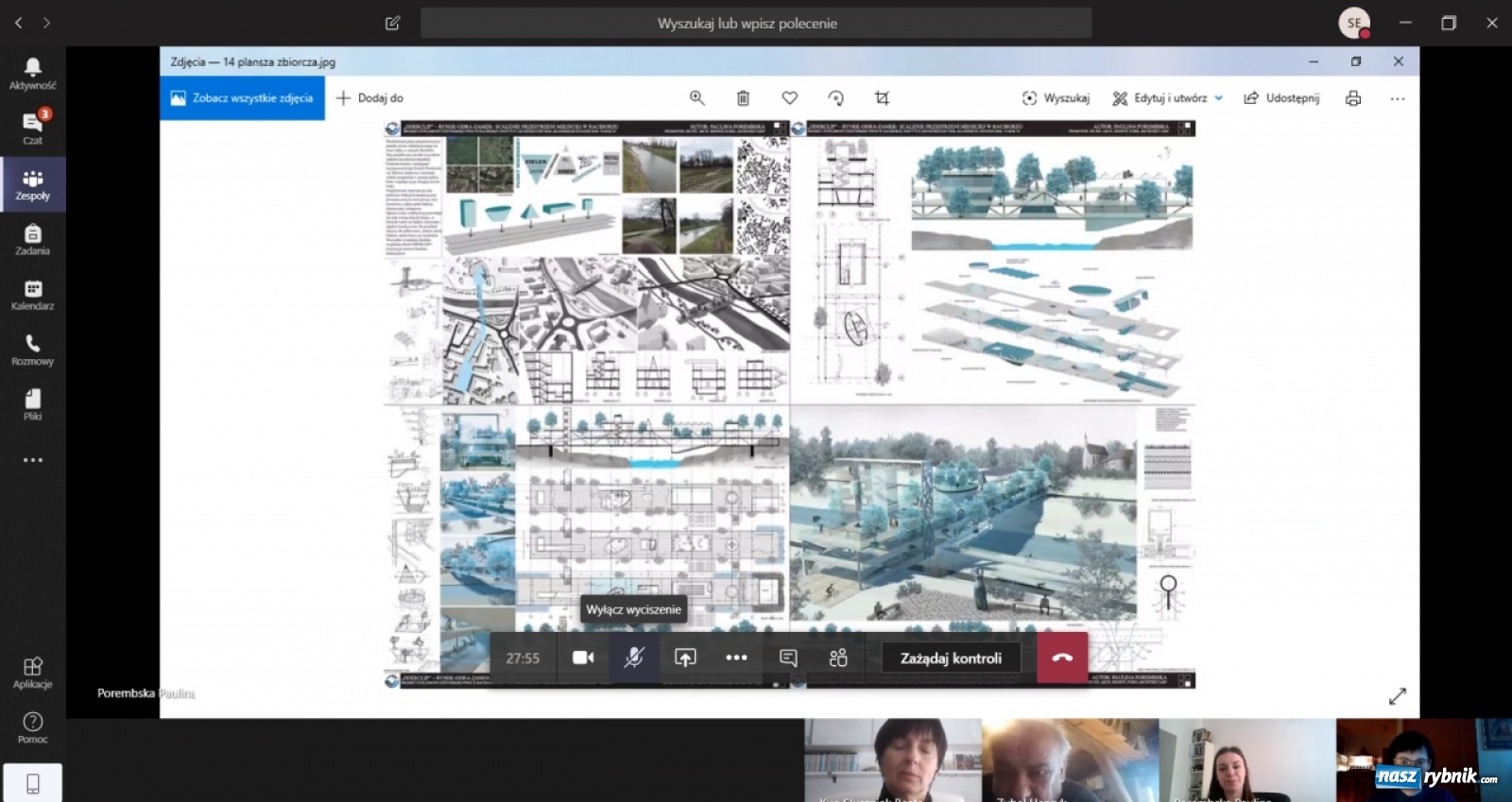
Task: Open the meeting conversation chat icon
Action: (x=788, y=657)
